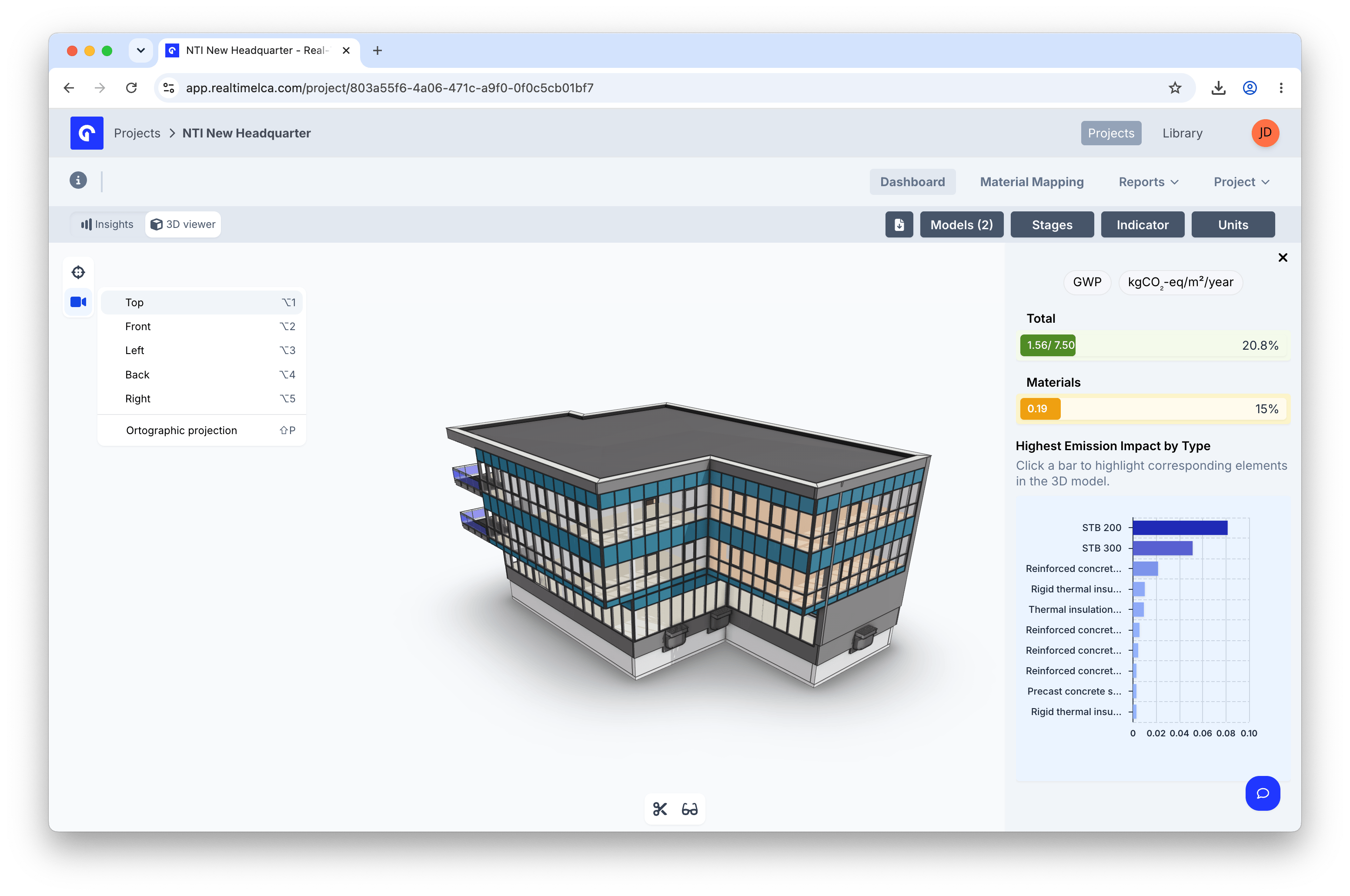Reload the page
Viewport: 1350px width, 896px height.
(x=131, y=88)
